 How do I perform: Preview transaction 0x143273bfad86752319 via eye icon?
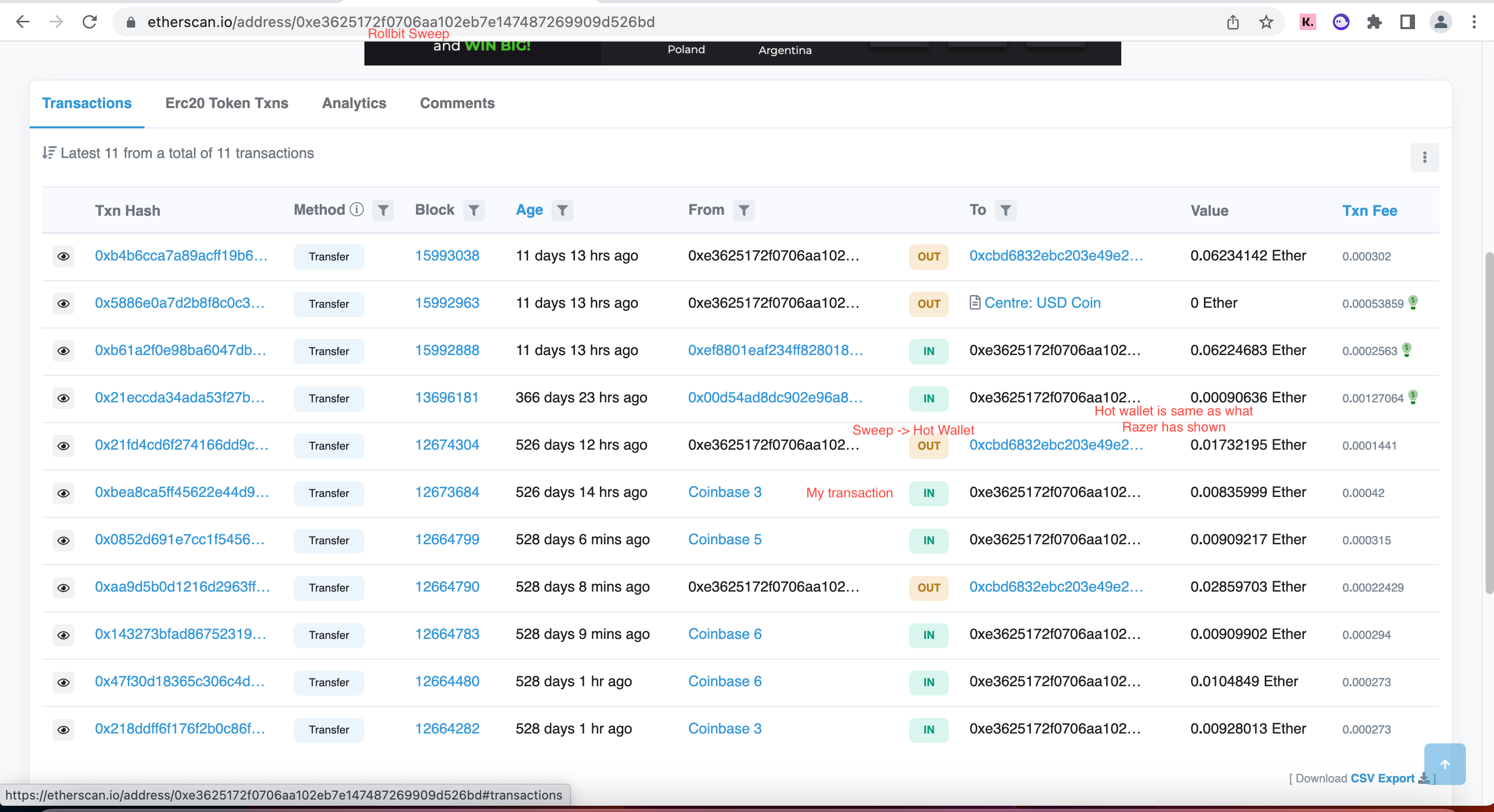(x=63, y=635)
